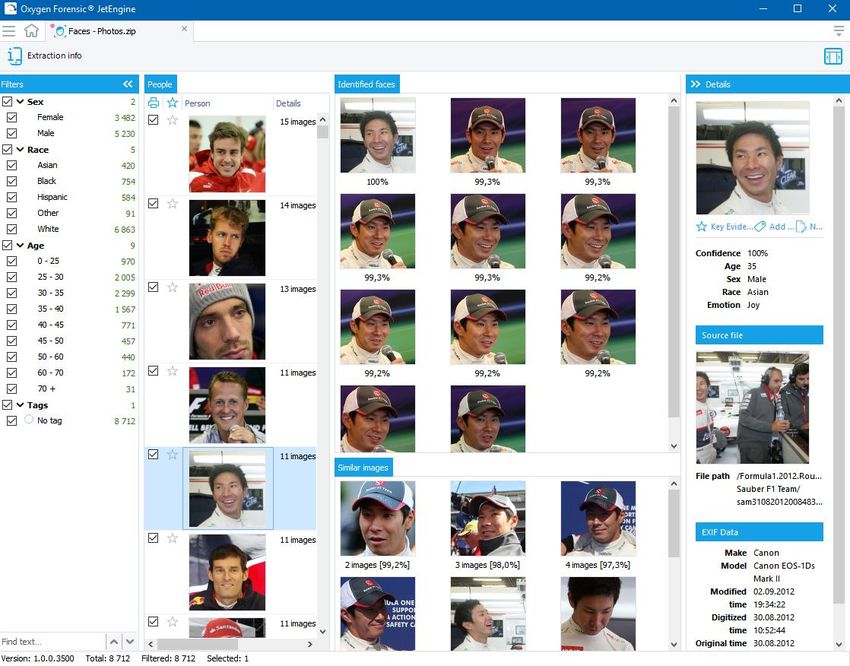Click scroll down arrow in Details panel
This screenshot has height=666, width=850.
point(839,644)
